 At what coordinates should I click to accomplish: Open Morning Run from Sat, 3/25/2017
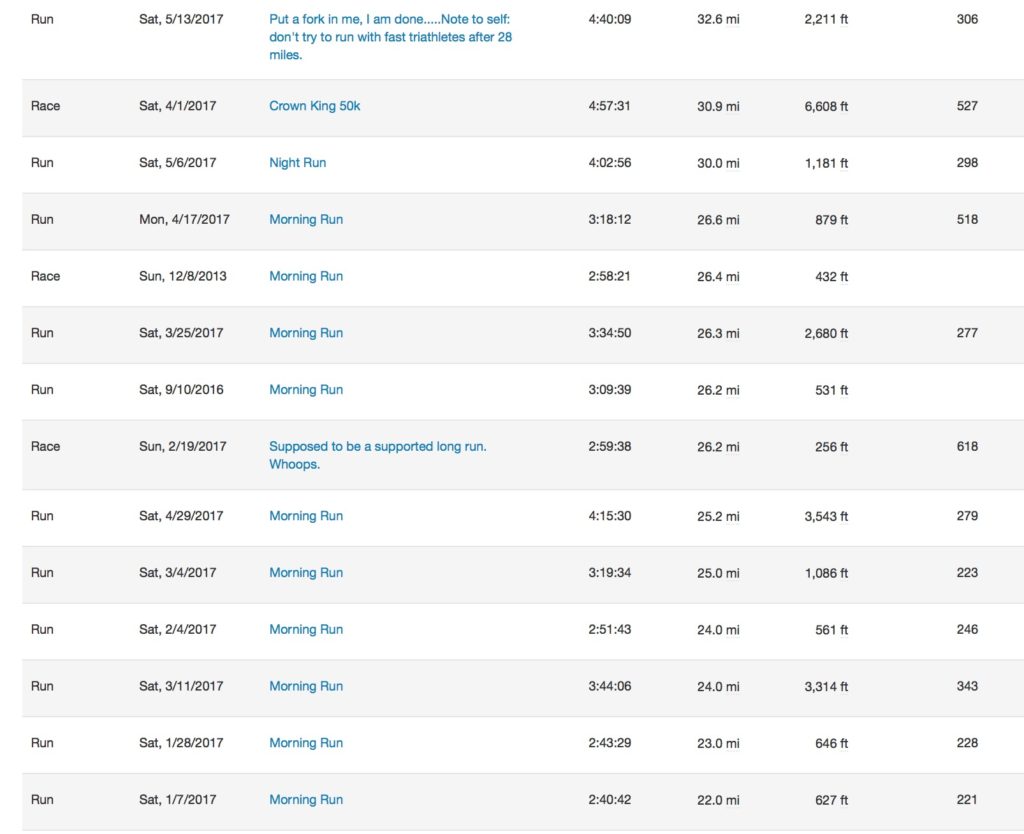305,333
